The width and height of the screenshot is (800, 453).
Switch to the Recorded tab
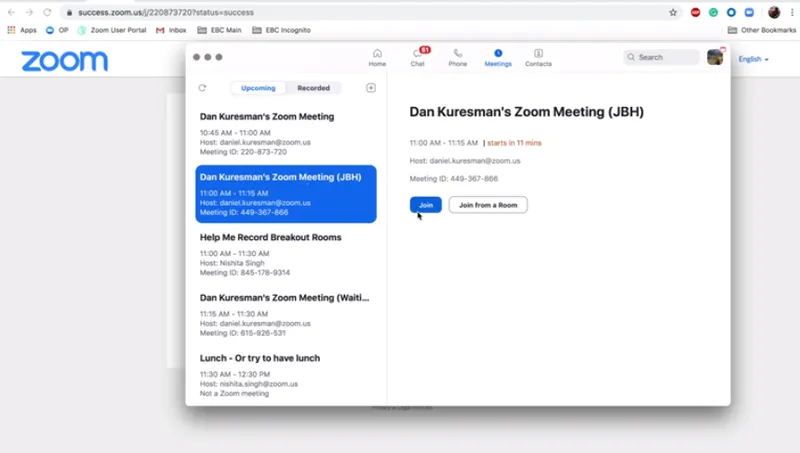tap(313, 88)
